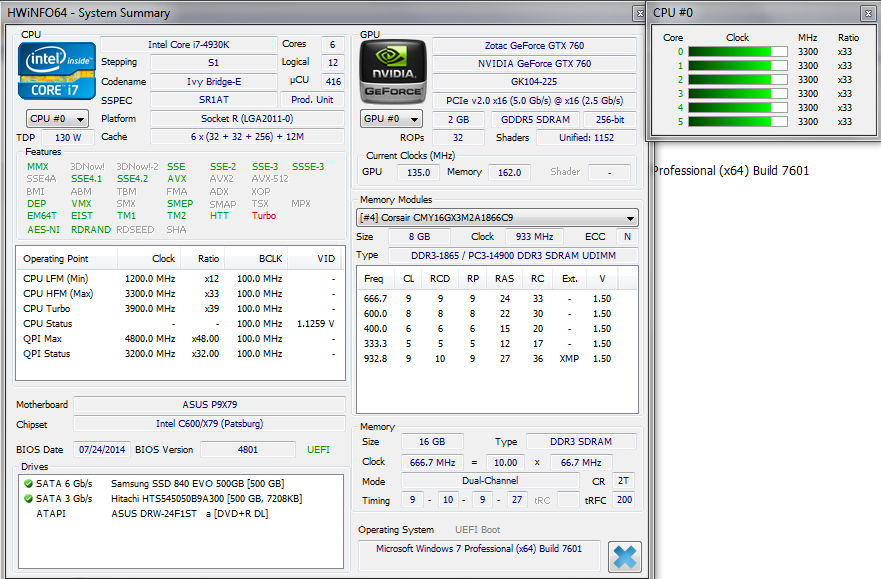
Task: Select the 666.7 frequency timing row
Action: coord(497,299)
